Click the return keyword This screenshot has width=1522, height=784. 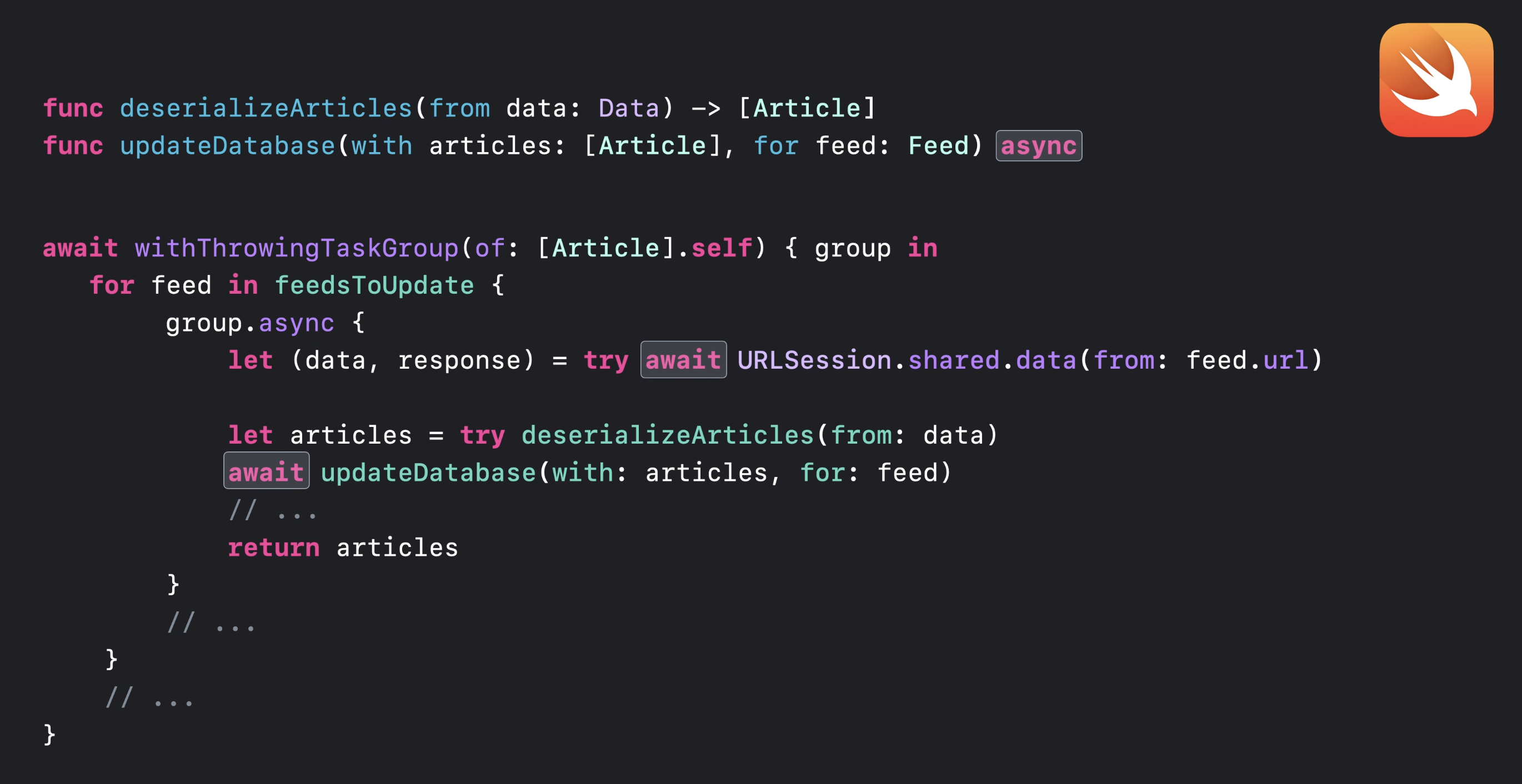[273, 547]
